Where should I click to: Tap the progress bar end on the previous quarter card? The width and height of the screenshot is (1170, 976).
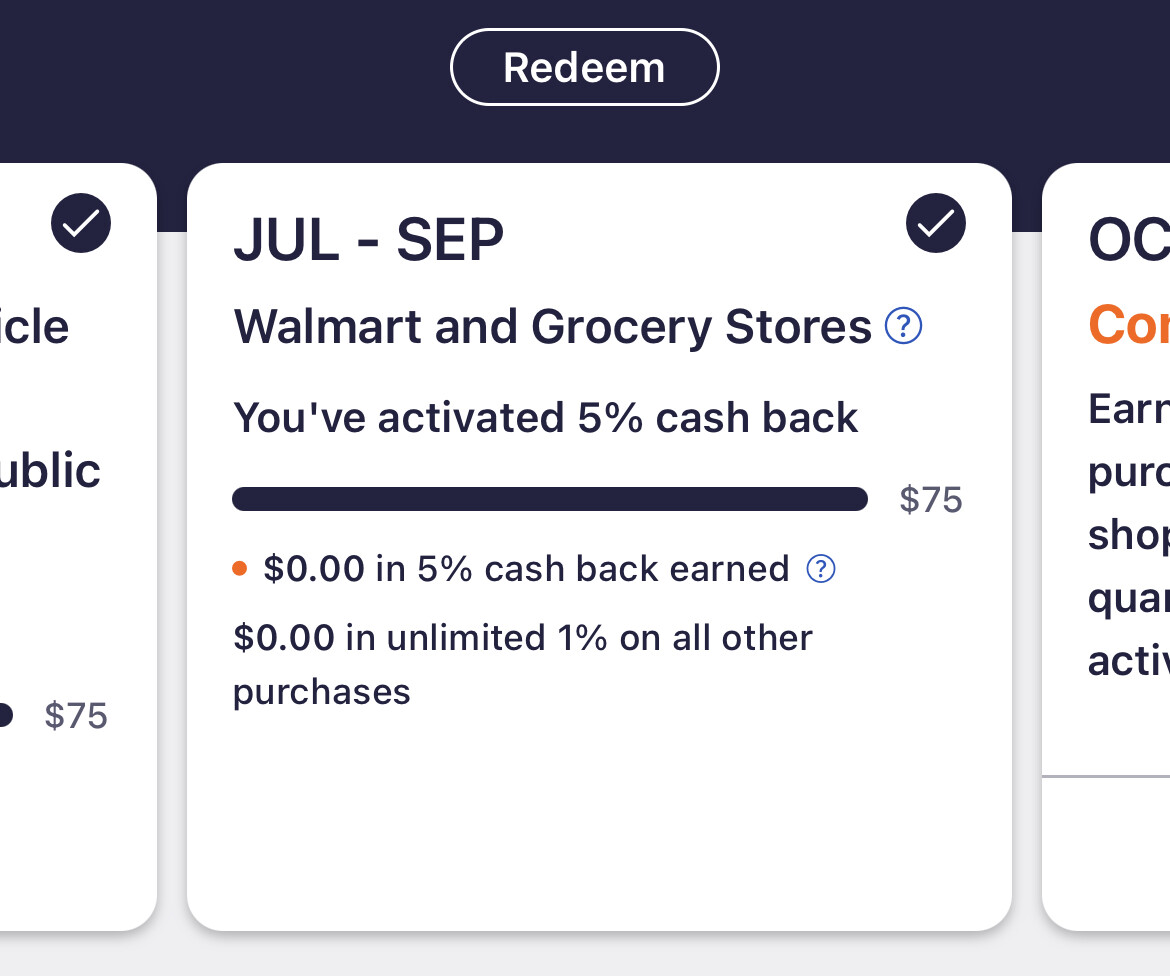pos(5,716)
